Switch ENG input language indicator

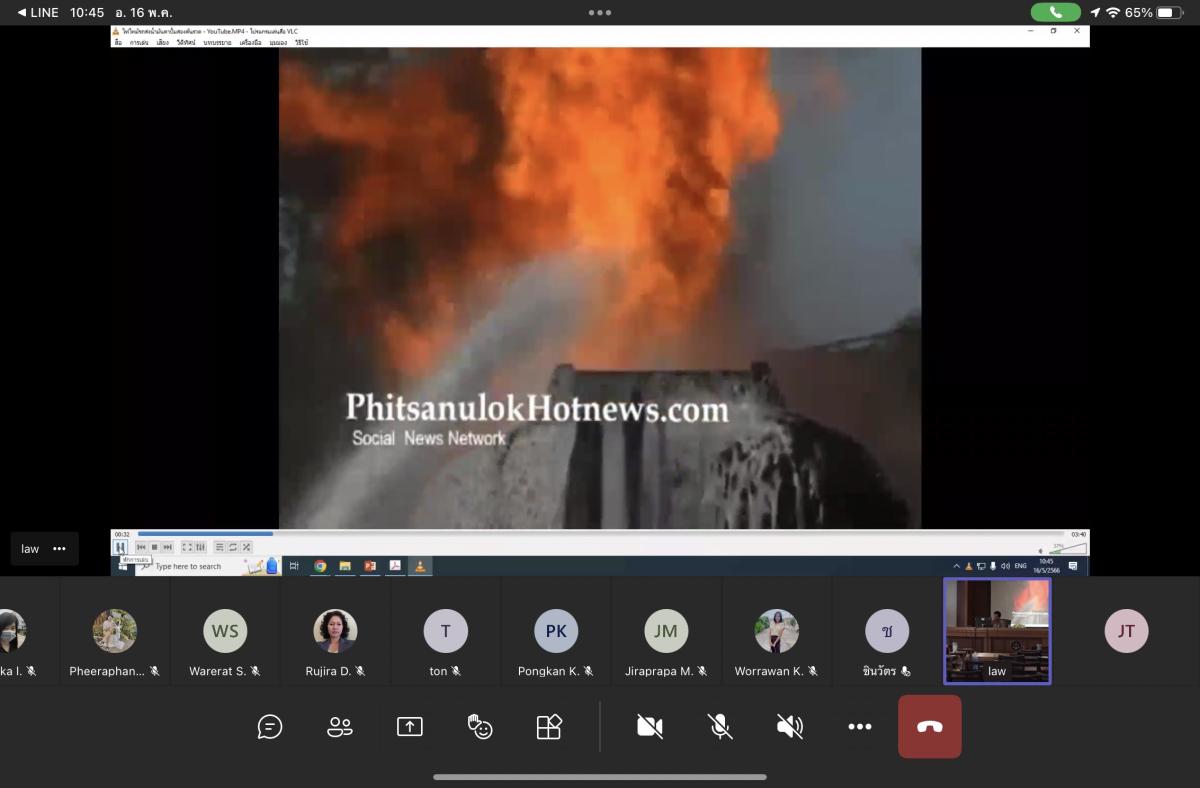(x=1020, y=565)
